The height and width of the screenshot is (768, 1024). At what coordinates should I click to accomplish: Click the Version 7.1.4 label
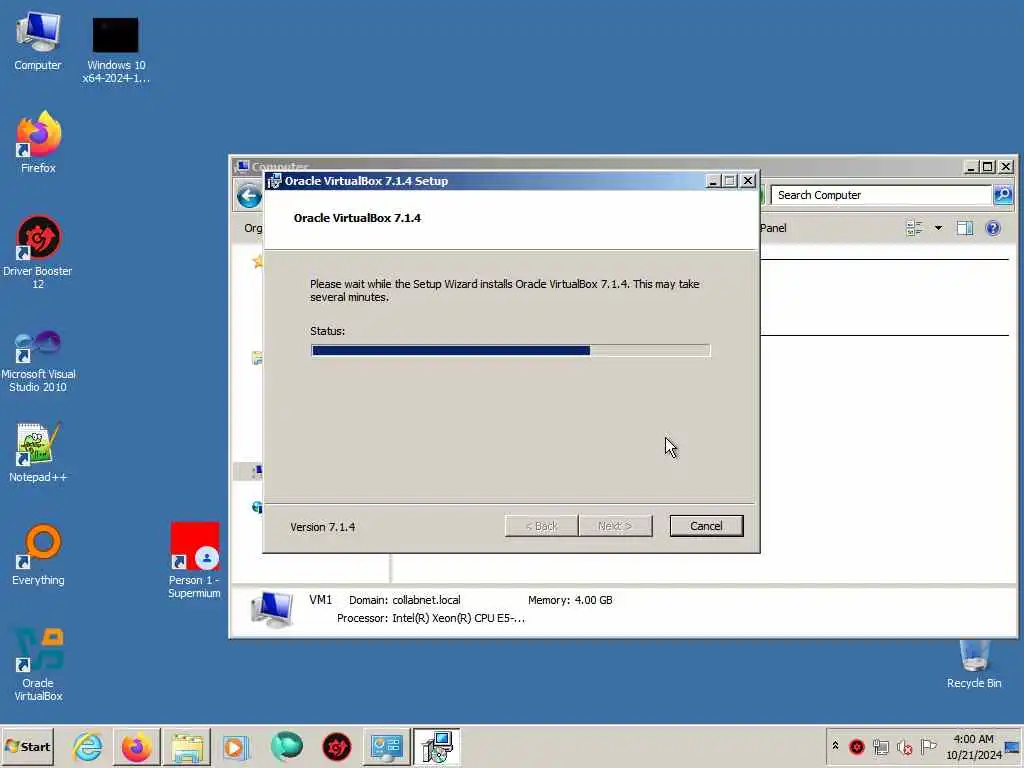[323, 527]
